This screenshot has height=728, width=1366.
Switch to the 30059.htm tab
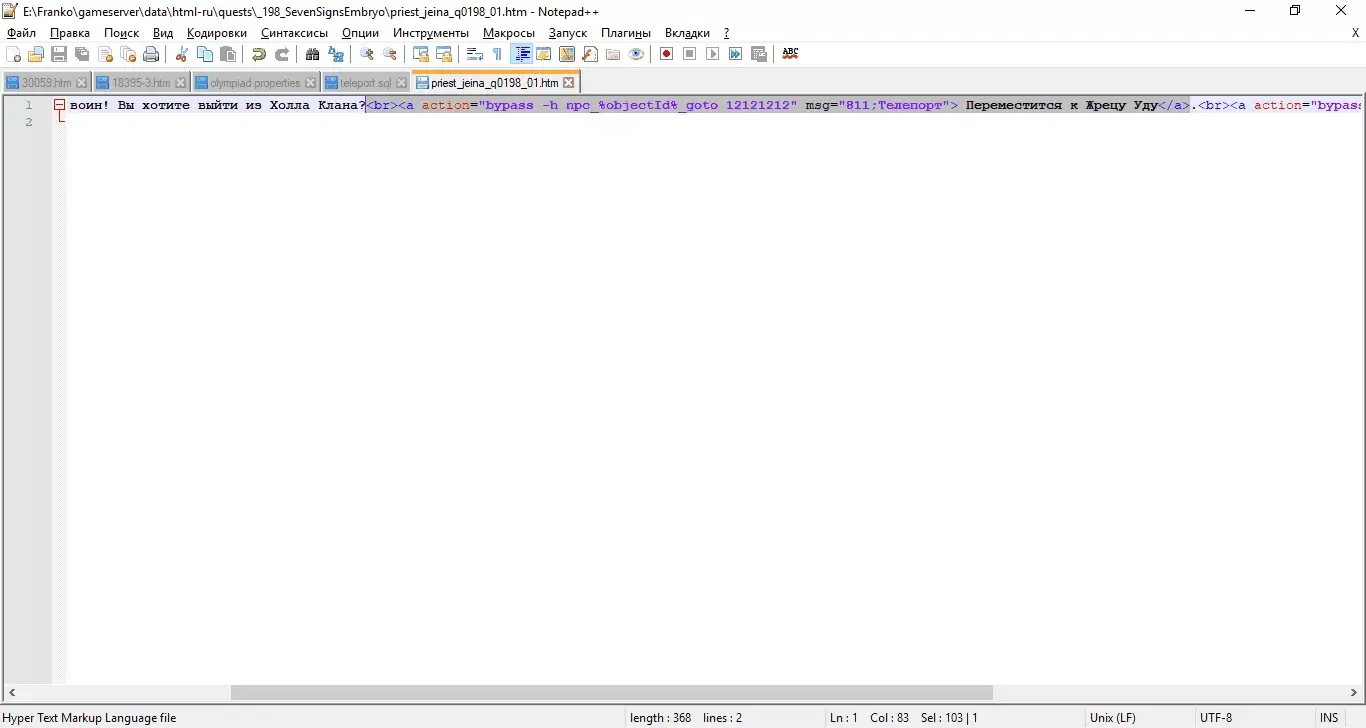(46, 83)
